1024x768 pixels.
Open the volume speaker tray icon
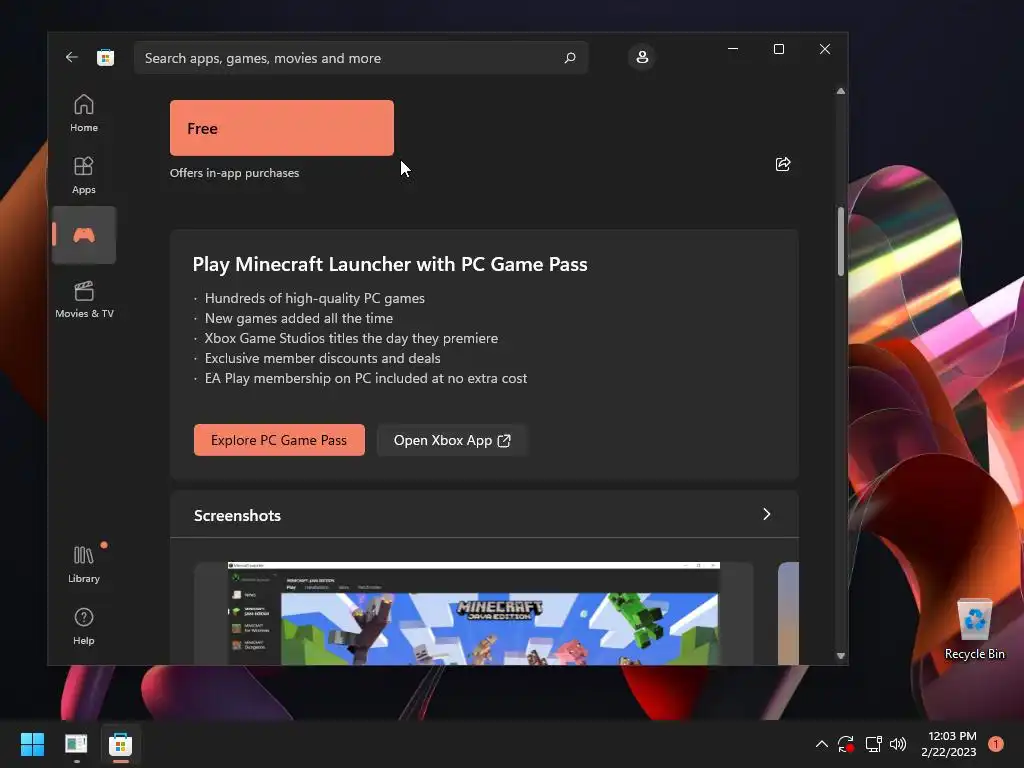coord(898,744)
